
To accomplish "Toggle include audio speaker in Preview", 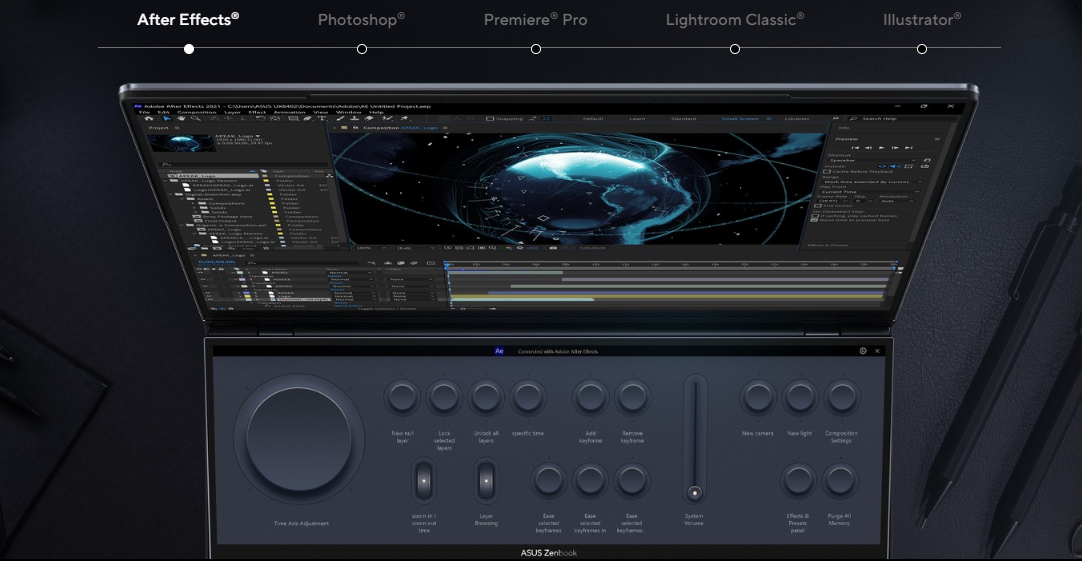I will coord(895,166).
